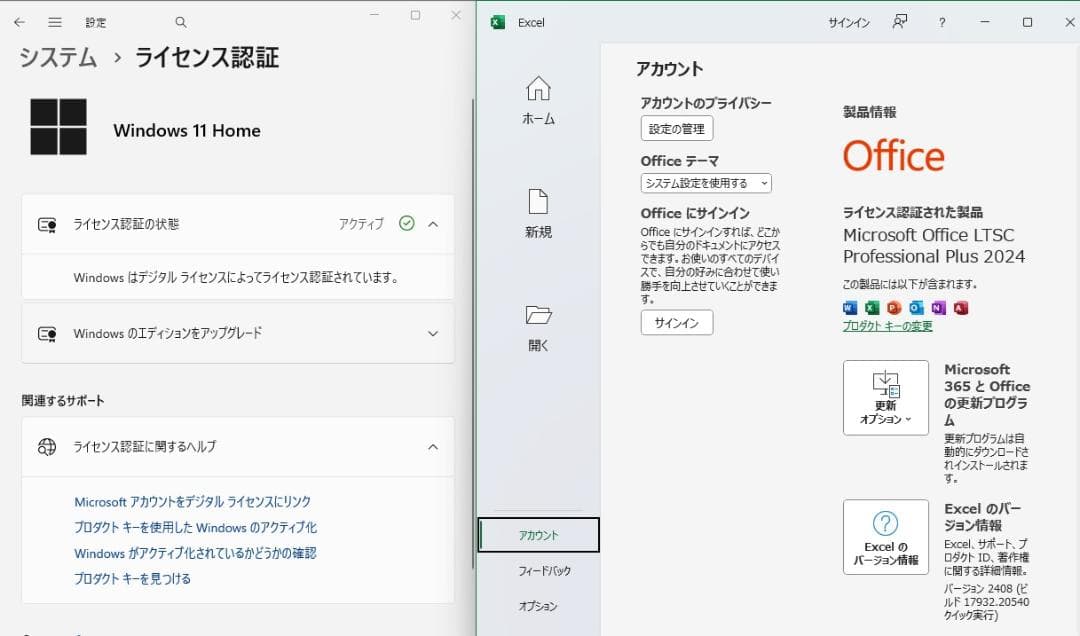This screenshot has width=1080, height=636.
Task: Collapse the ライセンス認証の状態 section
Action: point(433,224)
